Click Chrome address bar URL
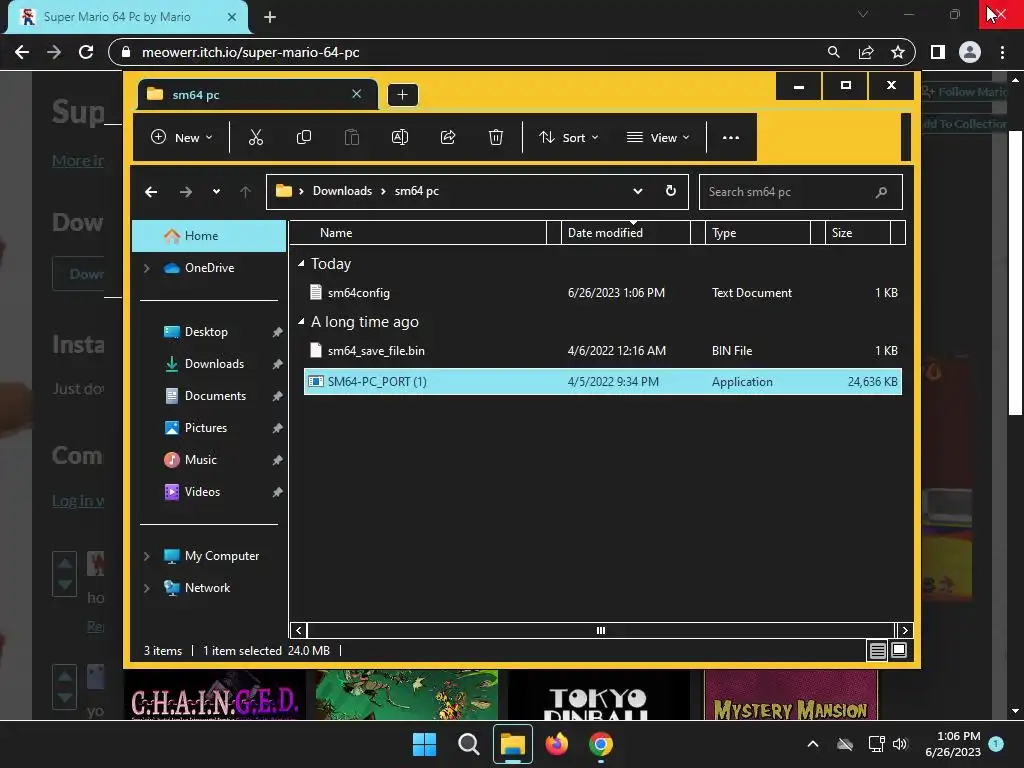Viewport: 1024px width, 768px height. click(251, 52)
